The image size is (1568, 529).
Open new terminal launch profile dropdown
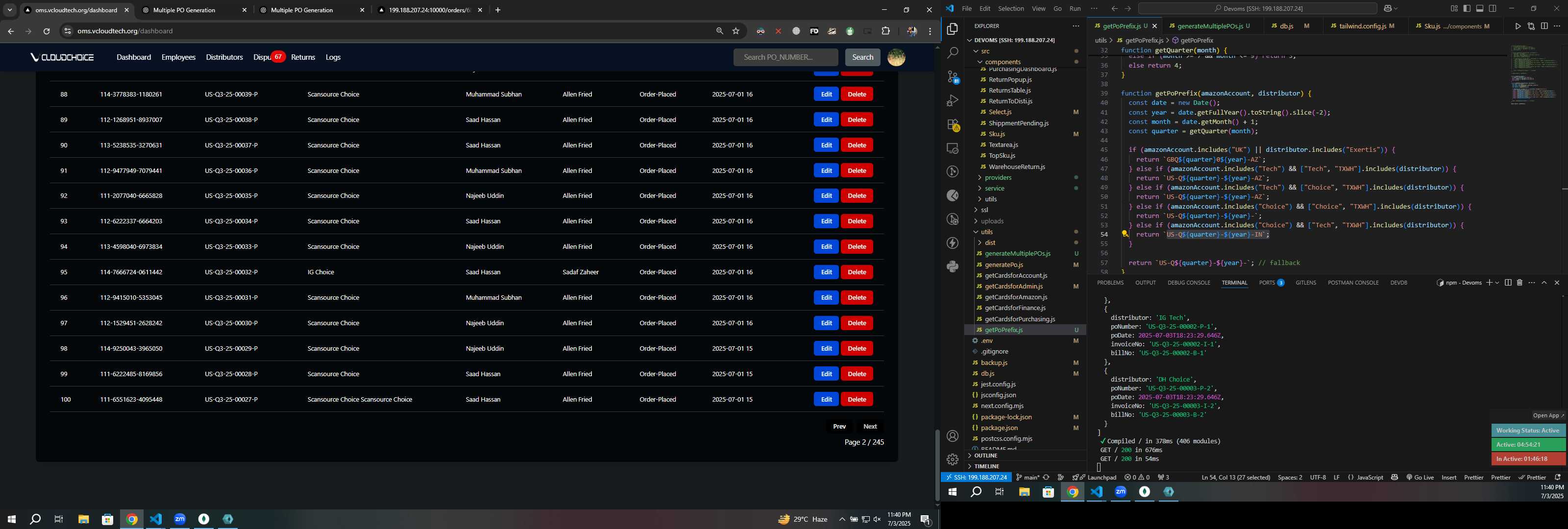tap(1497, 283)
